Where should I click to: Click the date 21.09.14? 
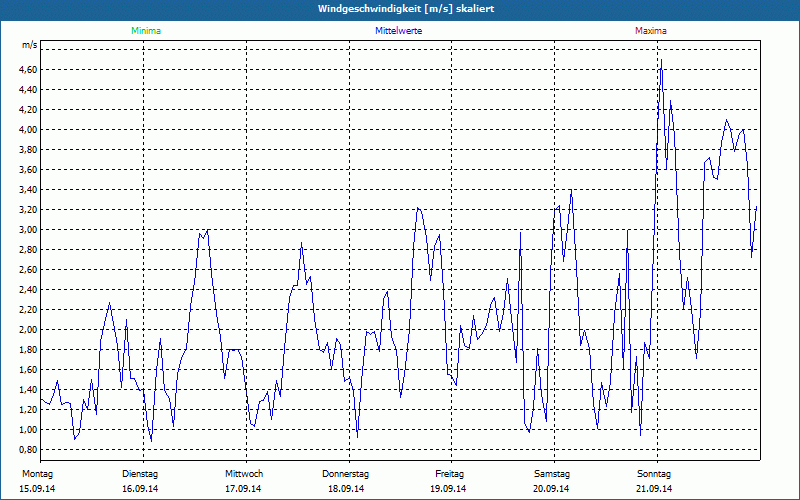click(654, 489)
